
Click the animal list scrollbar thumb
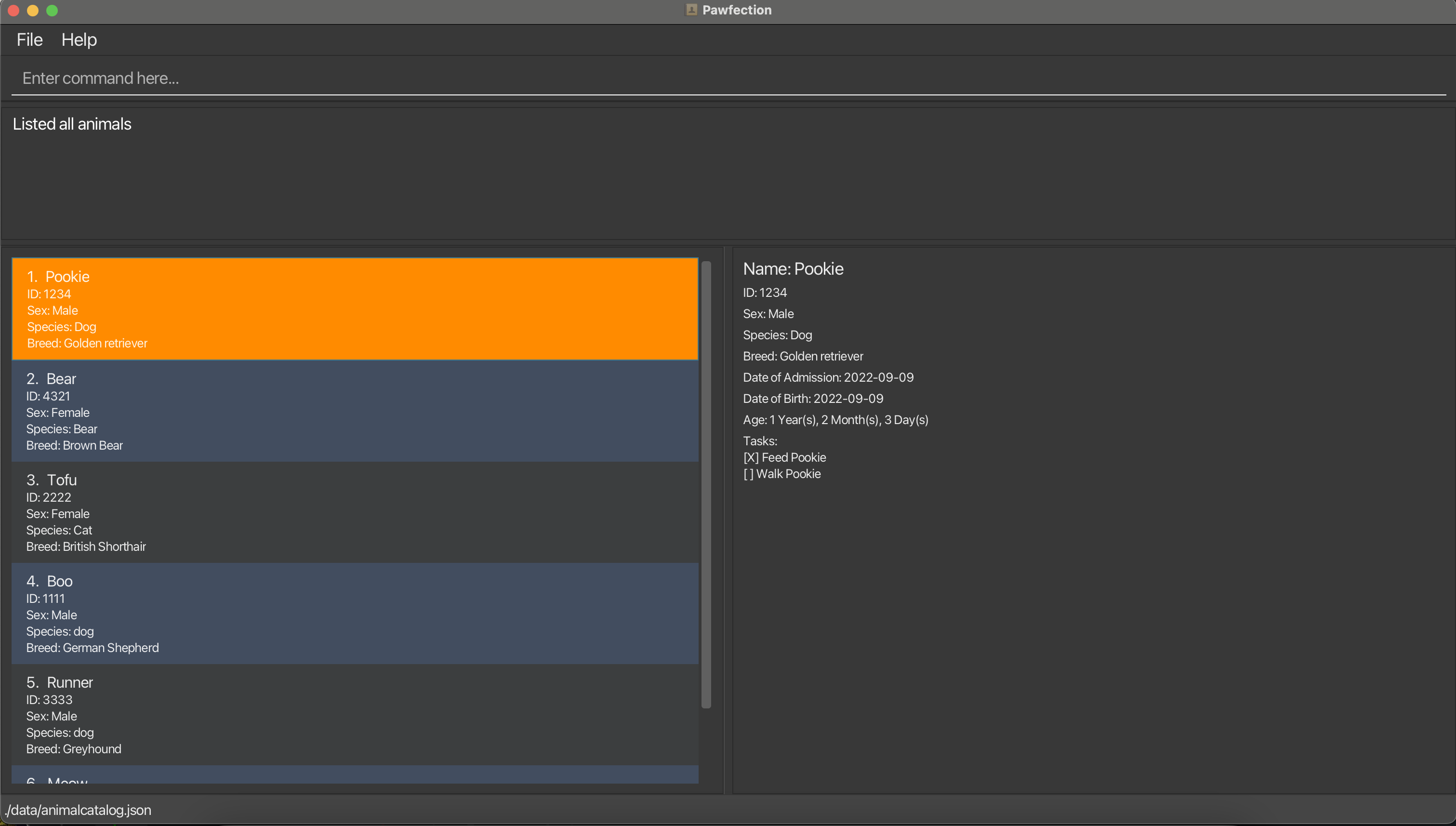706,484
